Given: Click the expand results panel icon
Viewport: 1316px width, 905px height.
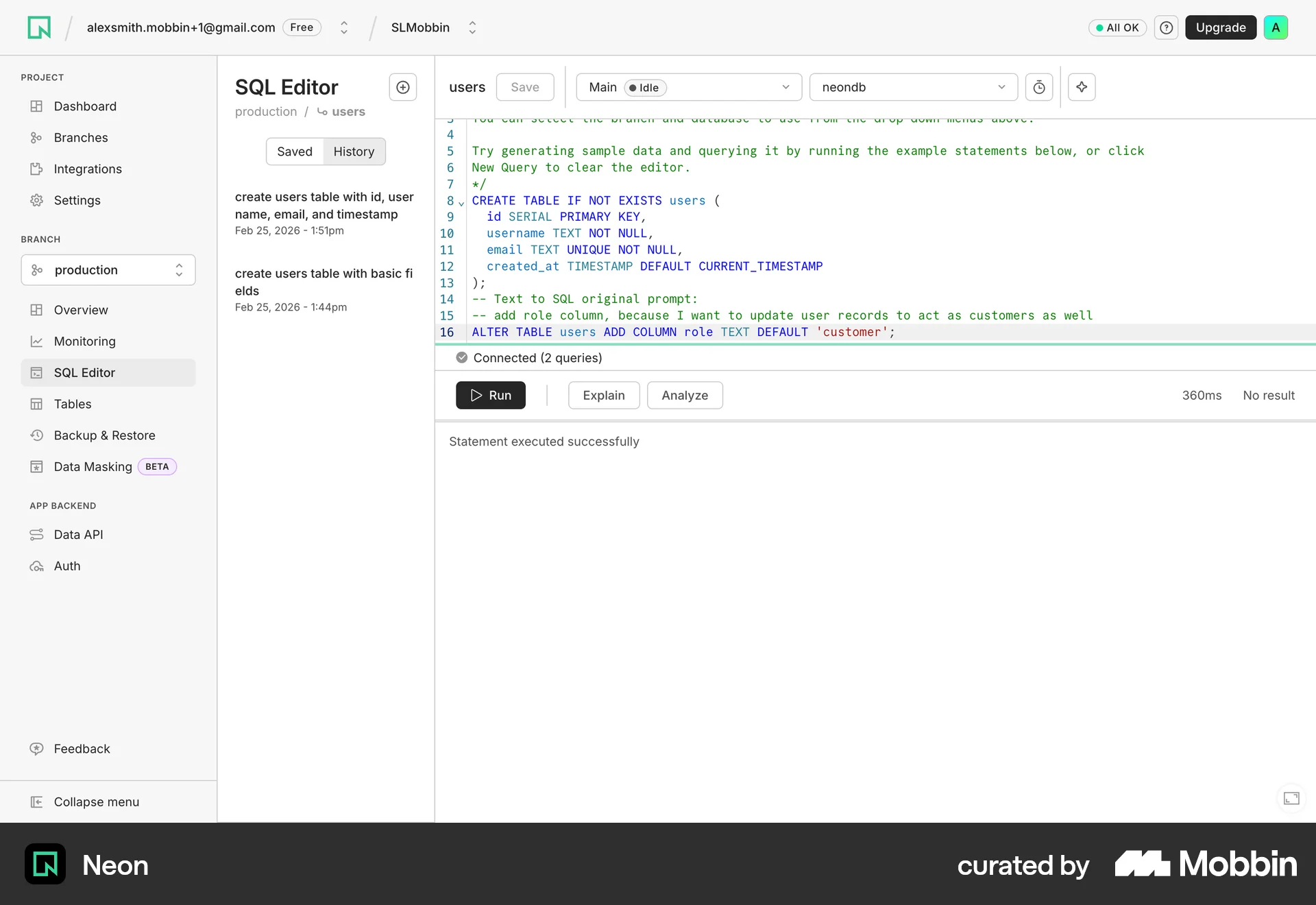Looking at the screenshot, I should [x=1291, y=798].
